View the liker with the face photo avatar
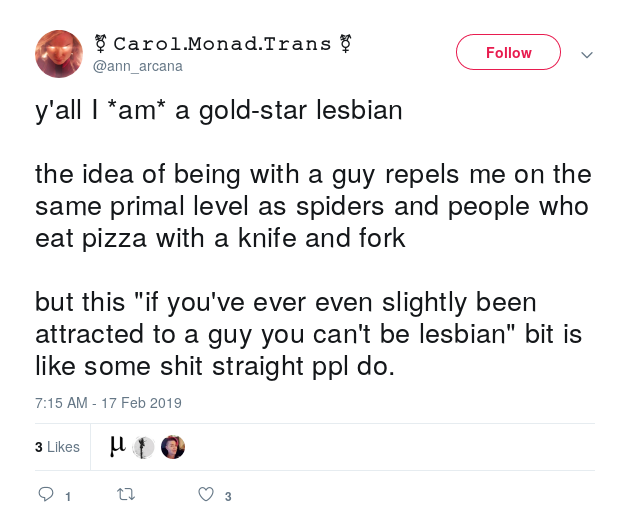 [173, 447]
